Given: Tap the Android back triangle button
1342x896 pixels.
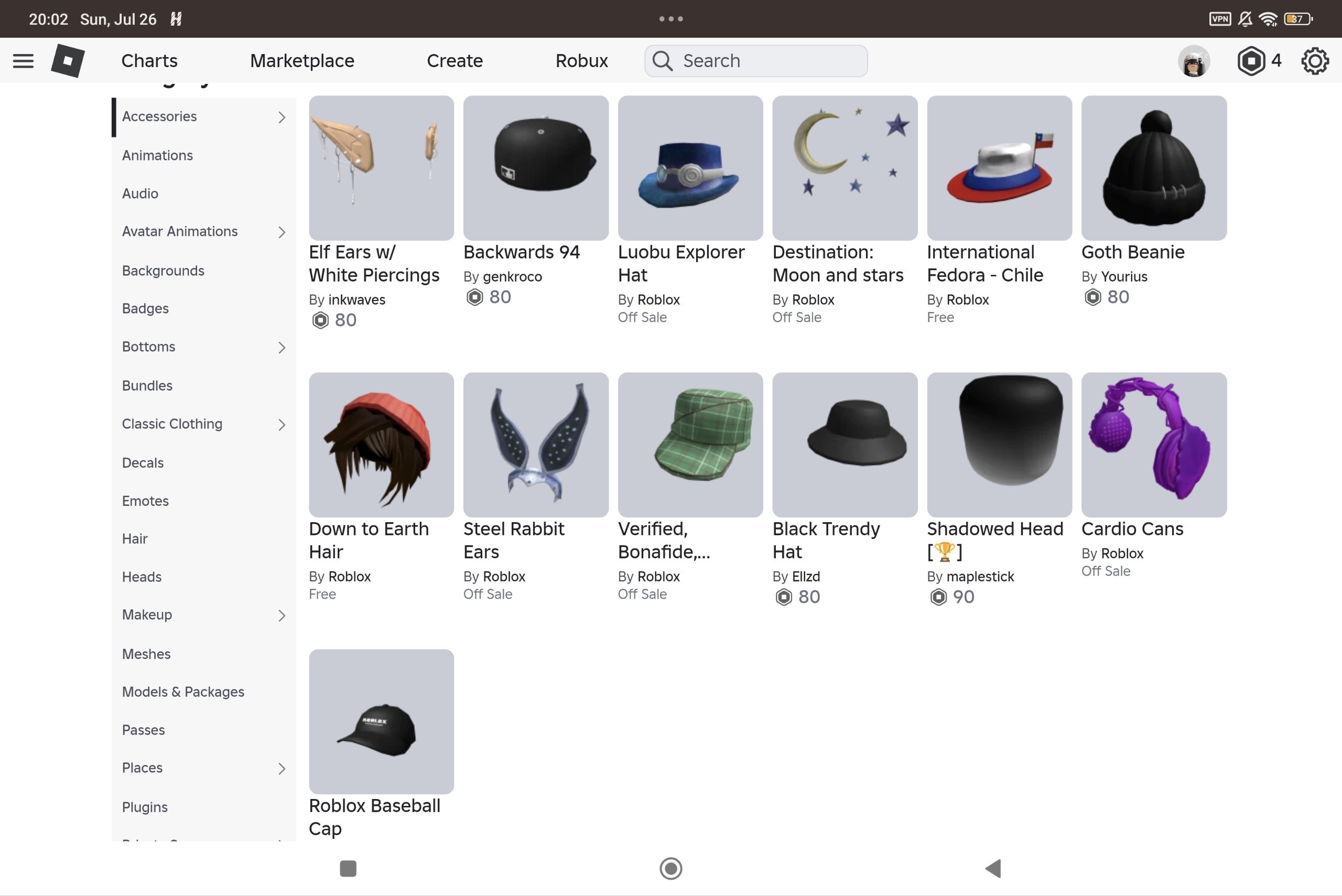Looking at the screenshot, I should click(x=993, y=869).
